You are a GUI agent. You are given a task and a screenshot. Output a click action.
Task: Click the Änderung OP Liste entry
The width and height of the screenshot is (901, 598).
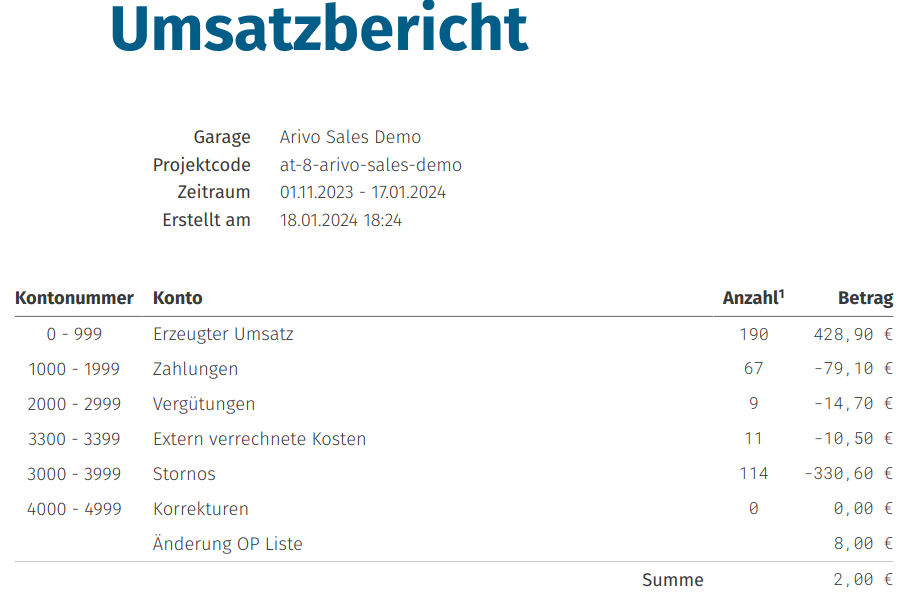click(228, 543)
